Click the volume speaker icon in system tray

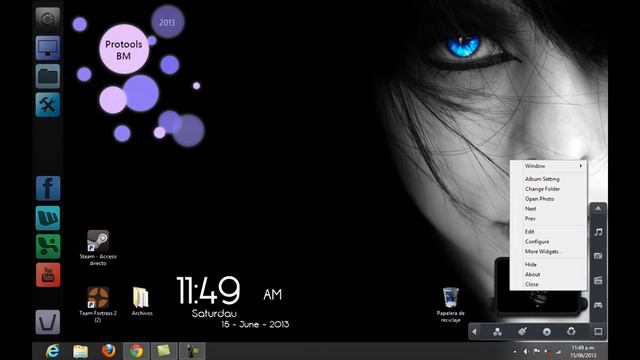click(526, 351)
